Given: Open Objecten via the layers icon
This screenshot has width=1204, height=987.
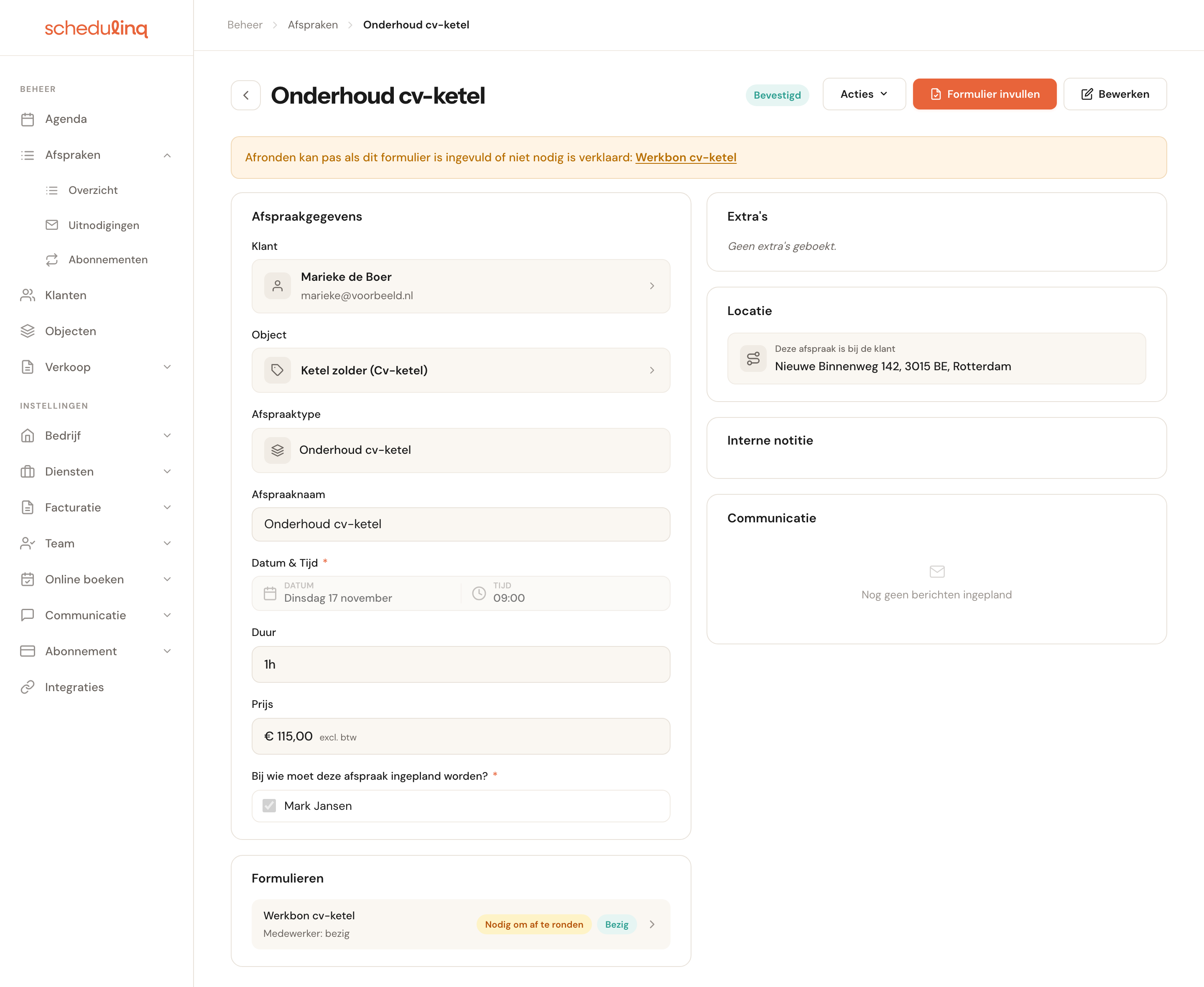Looking at the screenshot, I should pos(27,331).
